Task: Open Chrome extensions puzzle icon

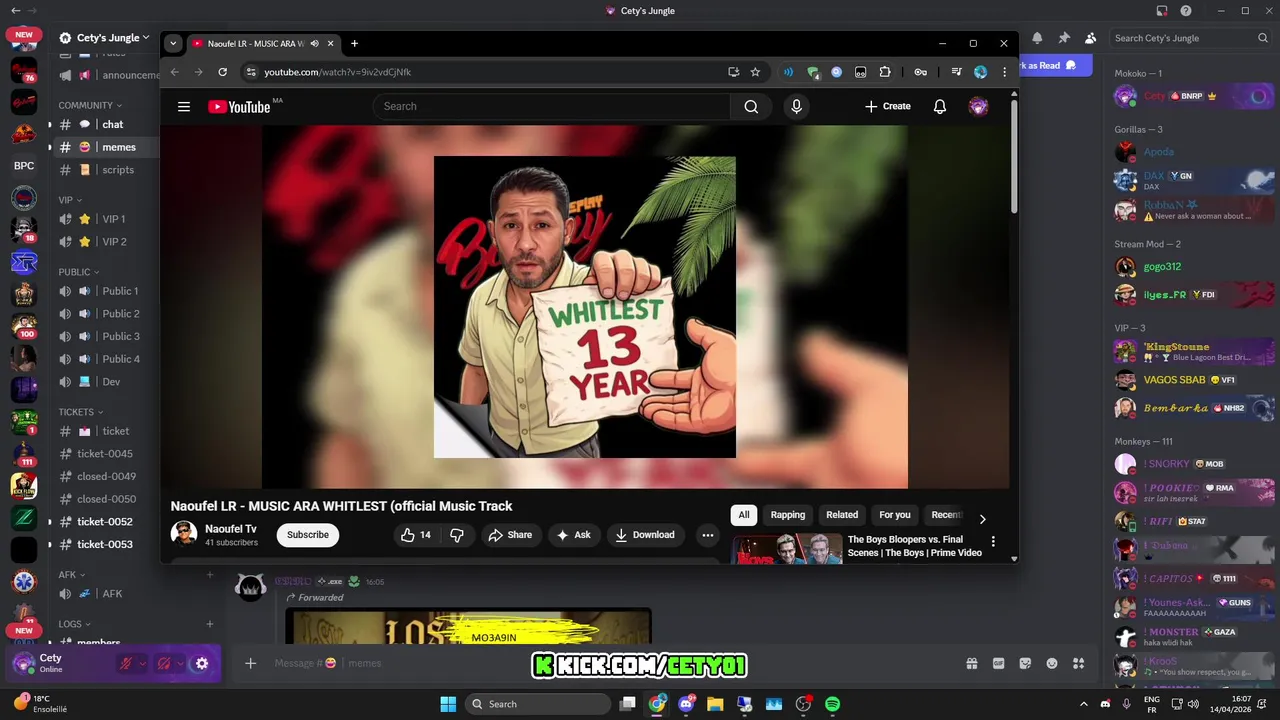Action: point(885,72)
